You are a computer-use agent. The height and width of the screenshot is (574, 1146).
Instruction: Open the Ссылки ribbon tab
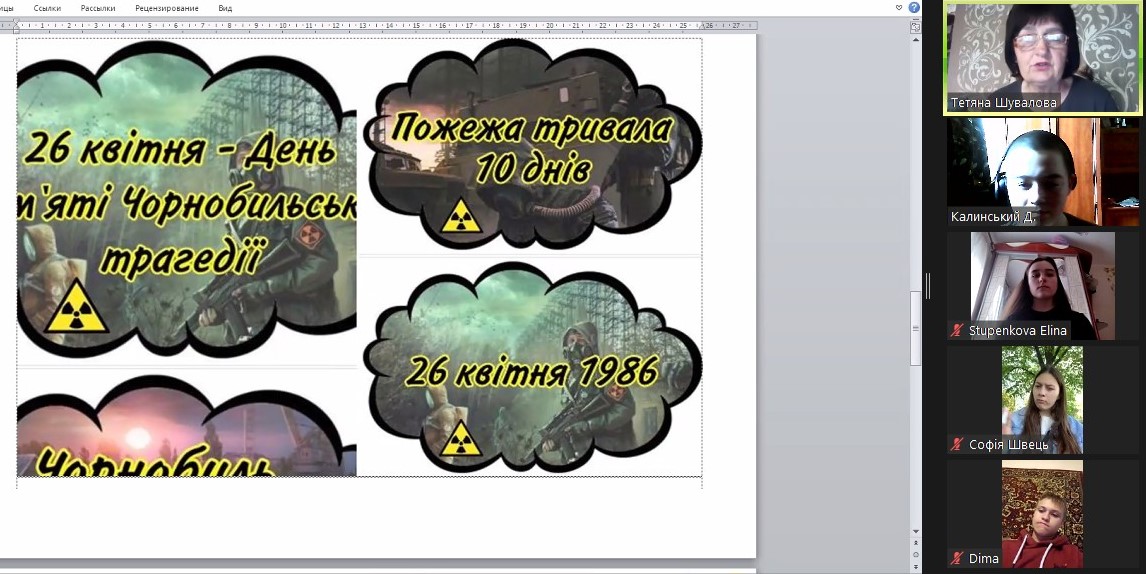48,8
